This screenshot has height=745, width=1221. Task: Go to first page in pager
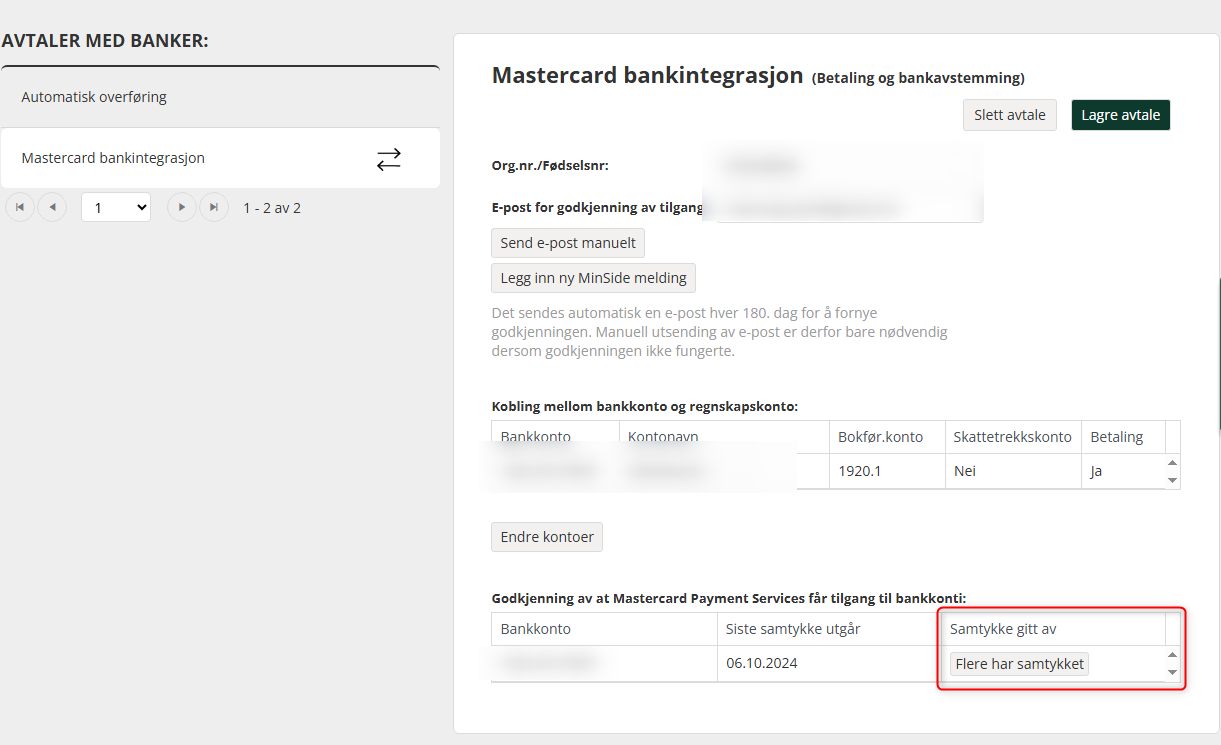pyautogui.click(x=20, y=207)
